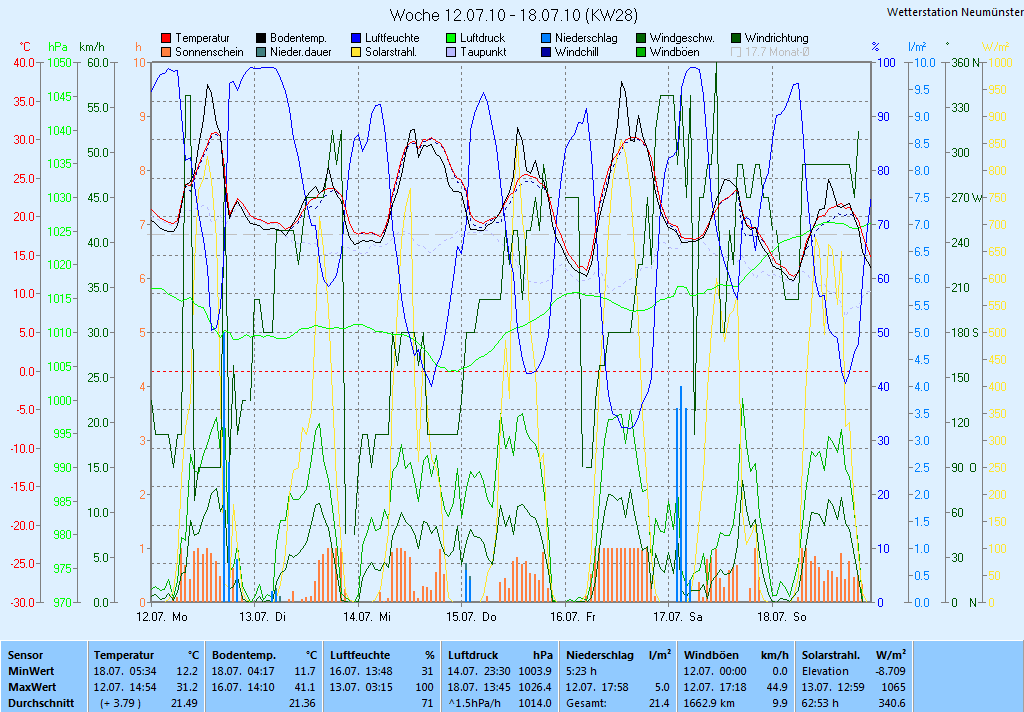1024x712 pixels.
Task: Click the Bodentemp. table header
Action: (x=244, y=655)
